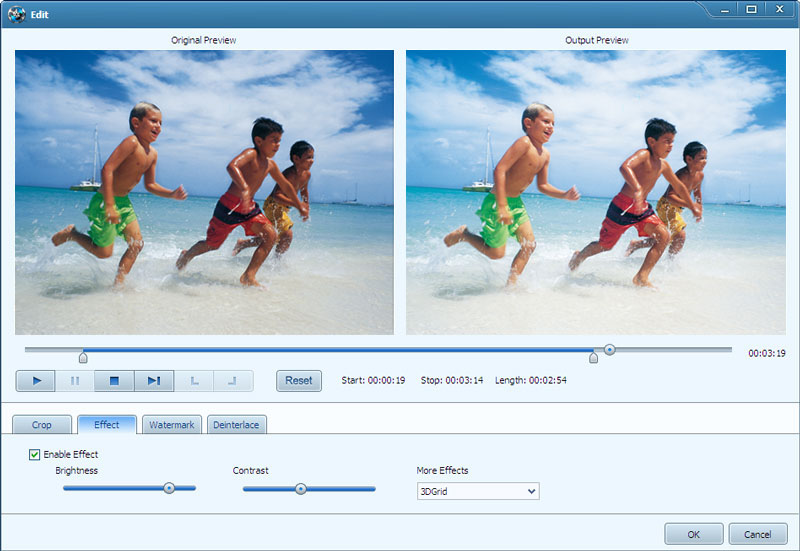Image resolution: width=800 pixels, height=551 pixels.
Task: Set trim start point marker icon
Action: click(194, 381)
